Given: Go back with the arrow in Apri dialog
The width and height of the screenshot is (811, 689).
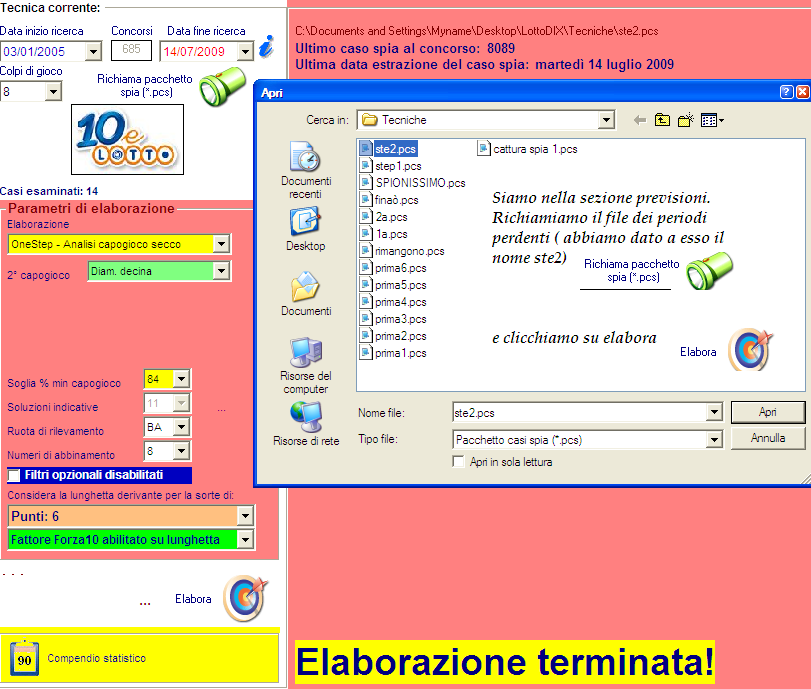Looking at the screenshot, I should tap(640, 121).
